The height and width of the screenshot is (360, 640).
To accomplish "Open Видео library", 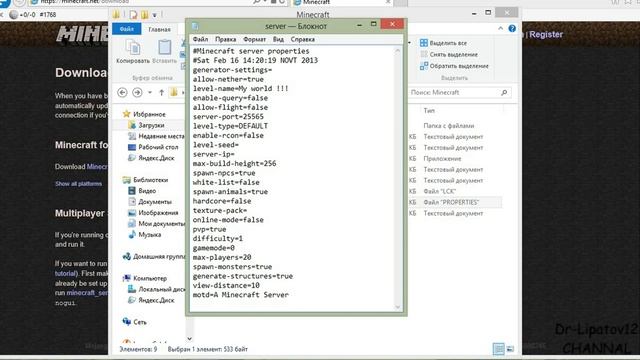I will click(142, 191).
